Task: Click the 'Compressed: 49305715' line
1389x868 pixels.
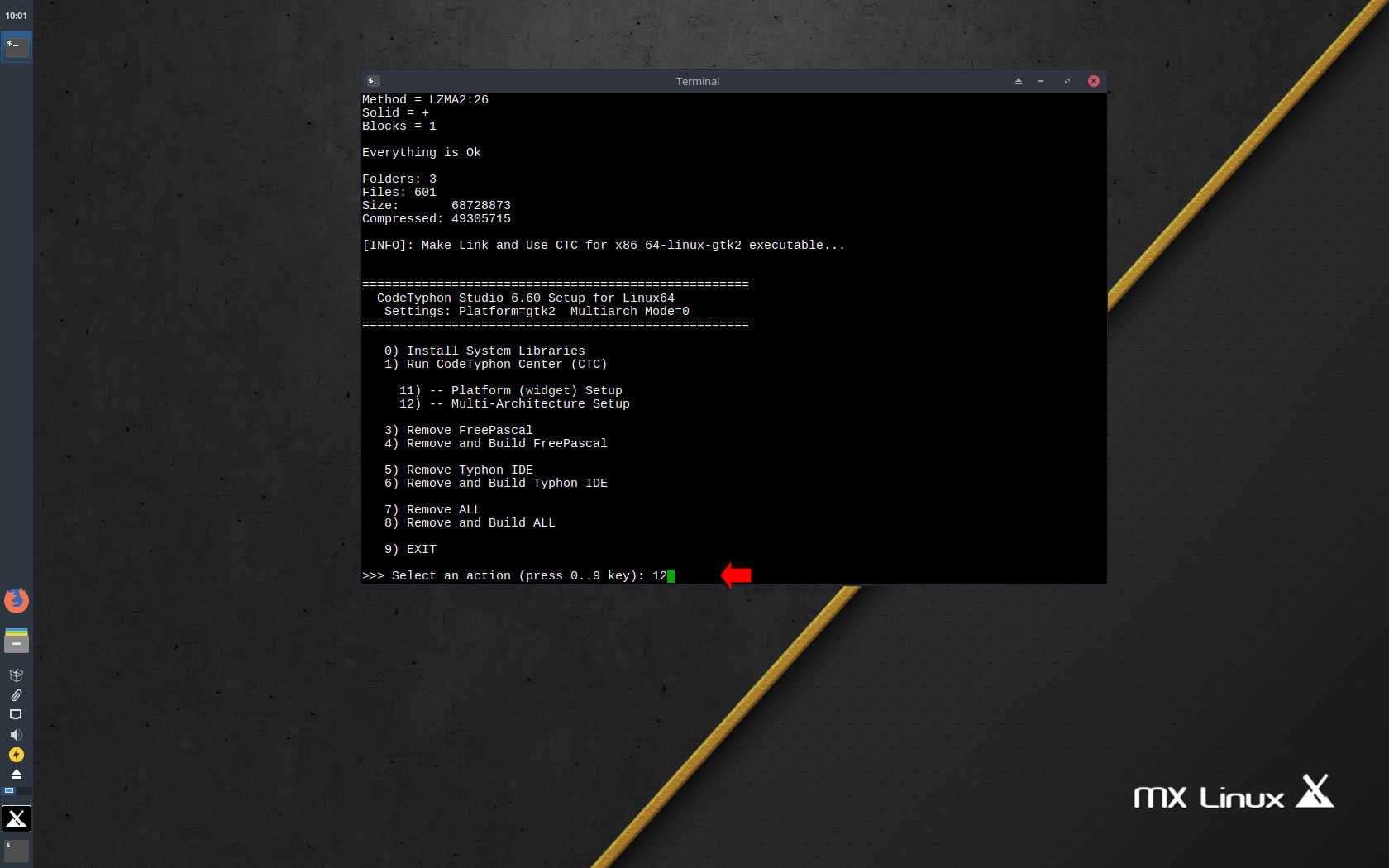Action: click(x=437, y=218)
